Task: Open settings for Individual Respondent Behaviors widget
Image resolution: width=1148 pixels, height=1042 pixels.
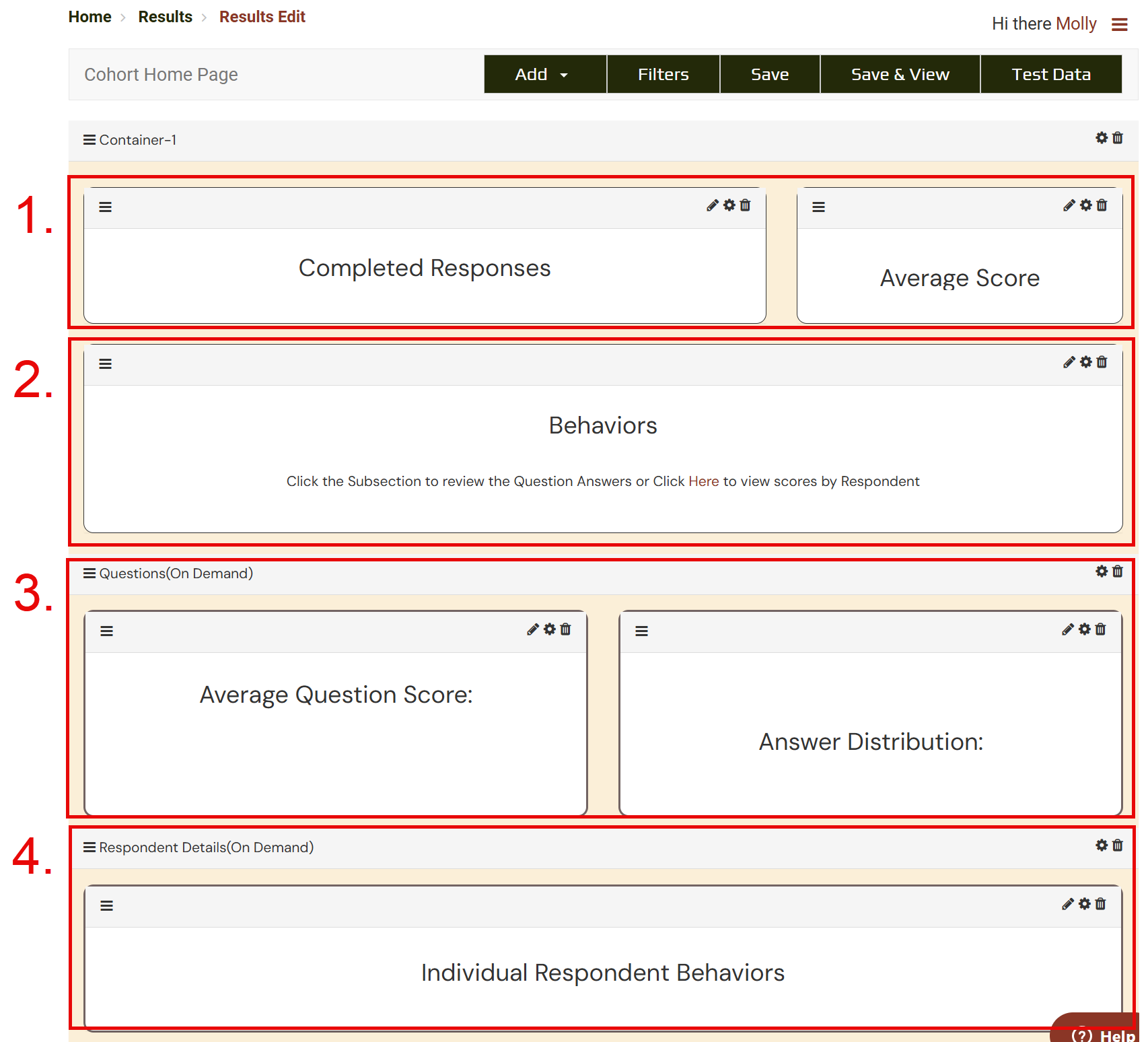Action: tap(1084, 904)
